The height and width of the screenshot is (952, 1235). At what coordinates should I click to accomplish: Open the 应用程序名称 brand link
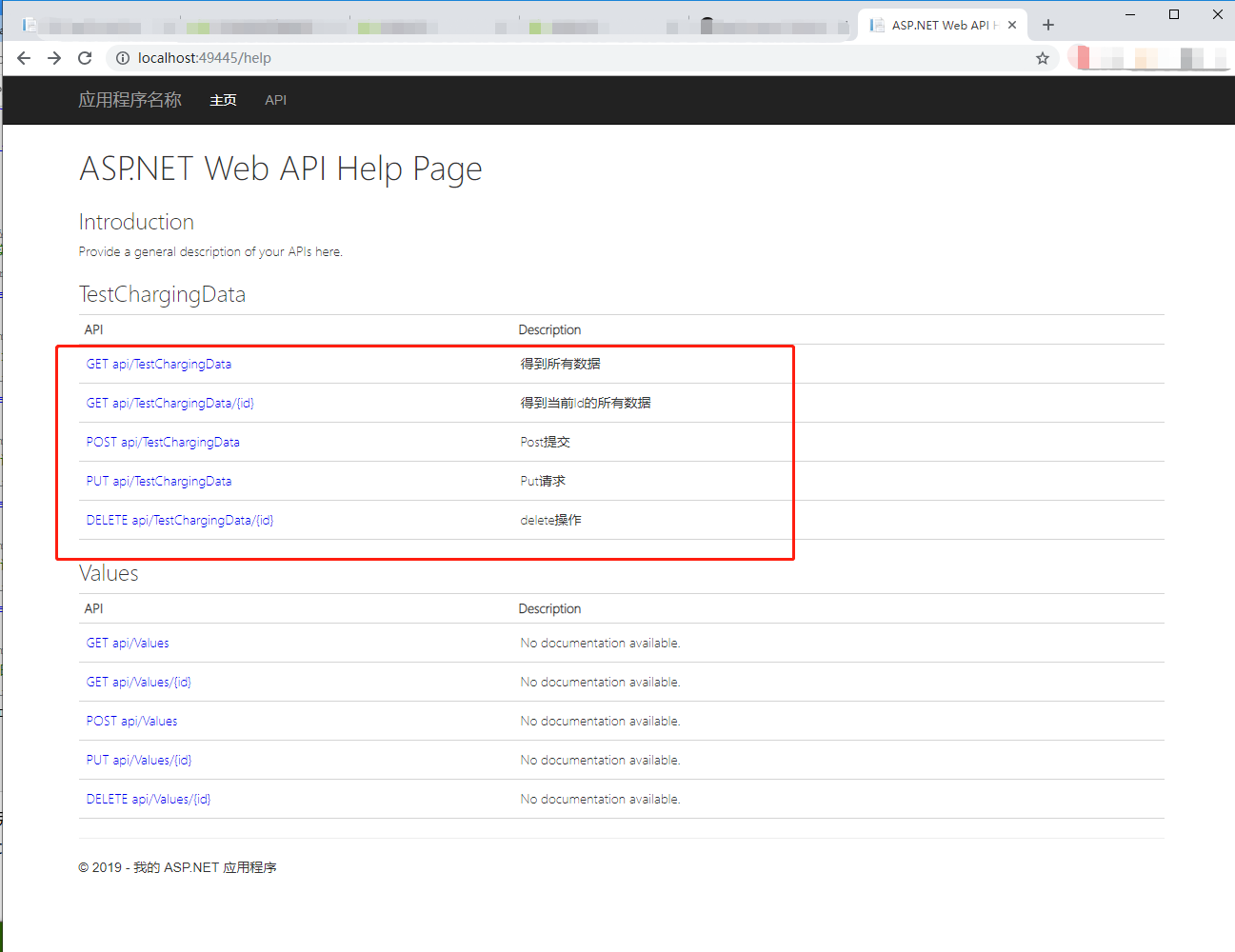click(x=129, y=100)
